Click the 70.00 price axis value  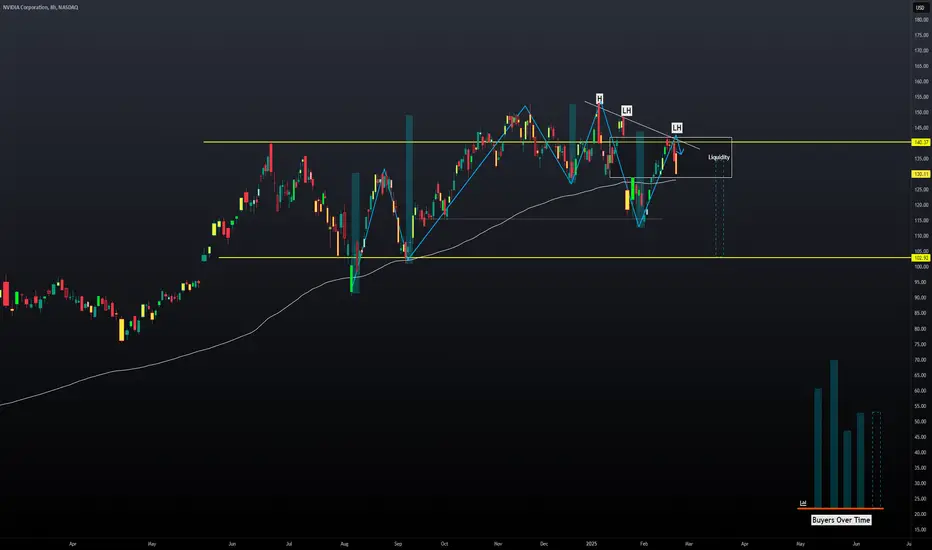click(921, 360)
